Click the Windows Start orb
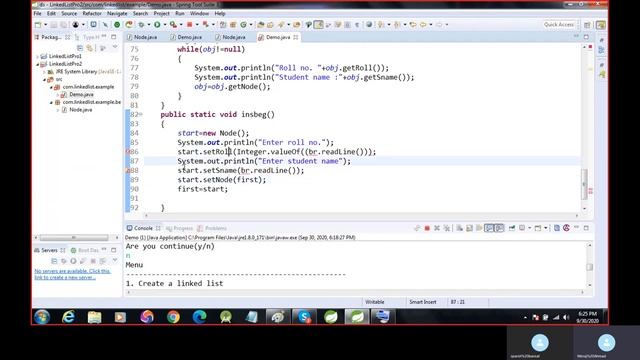The height and width of the screenshot is (360, 640). coord(42,317)
